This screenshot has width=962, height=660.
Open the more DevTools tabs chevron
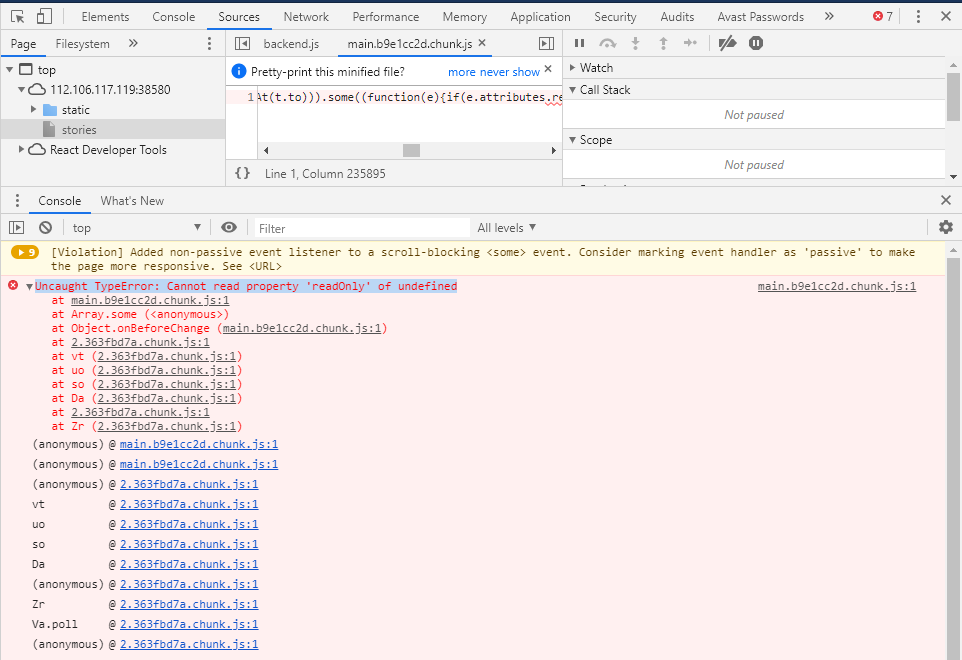coord(829,17)
